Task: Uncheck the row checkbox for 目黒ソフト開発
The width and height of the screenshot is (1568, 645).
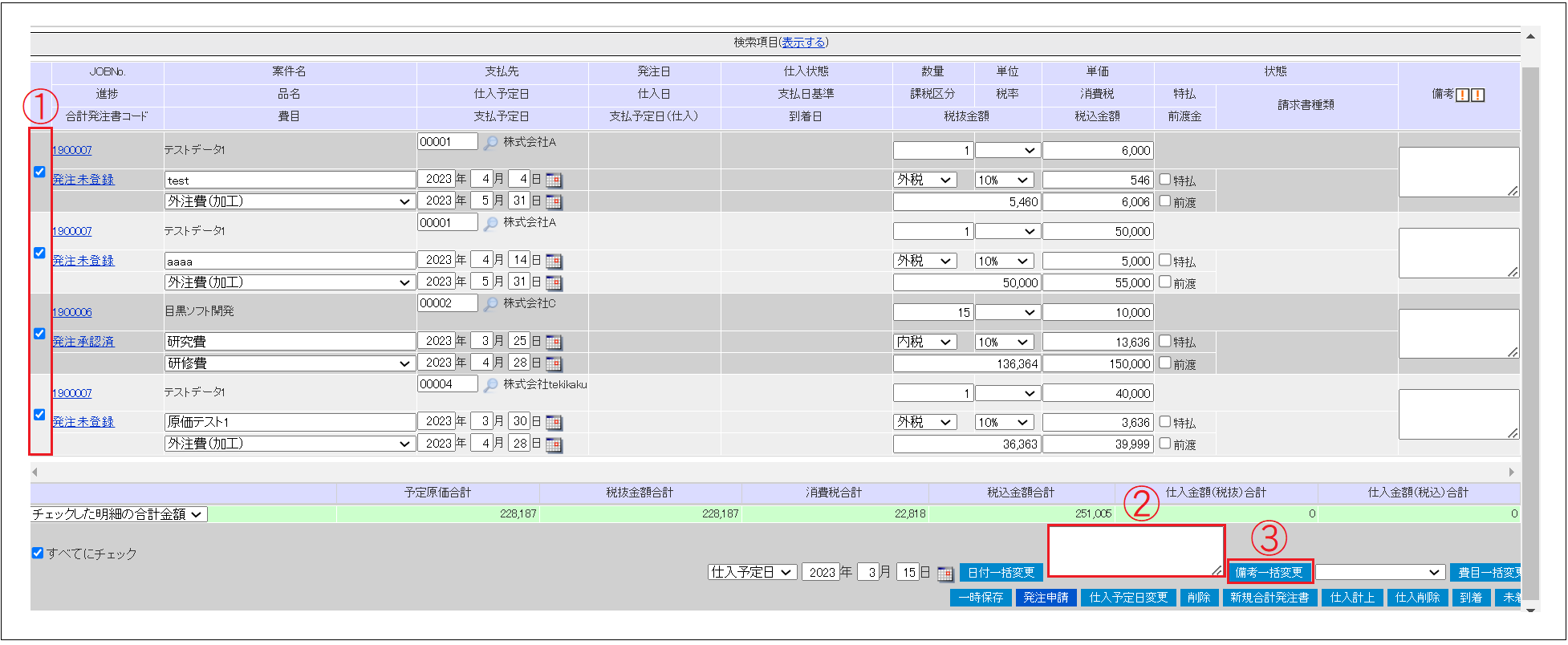Action: (39, 333)
